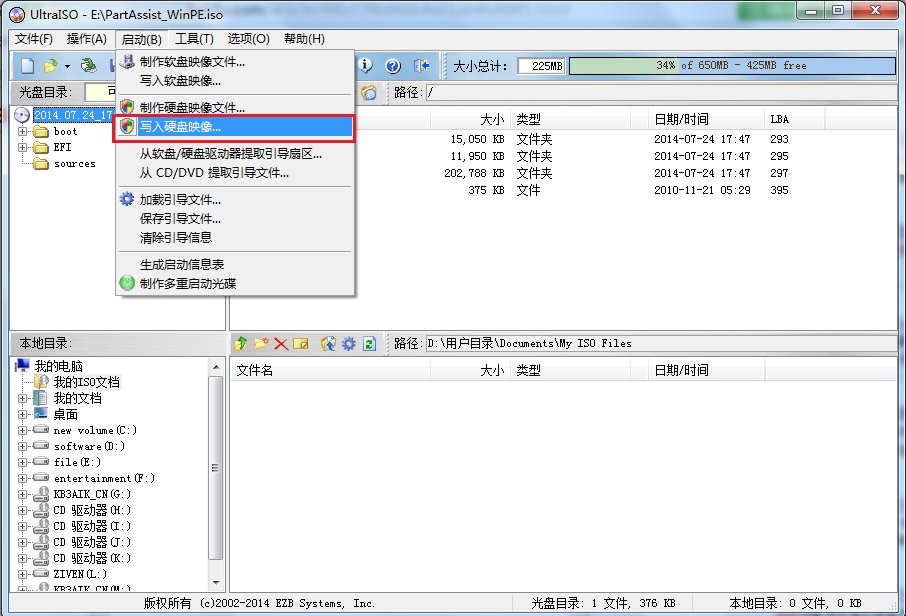906x616 pixels.
Task: Click the New file toolbar icon
Action: click(27, 66)
